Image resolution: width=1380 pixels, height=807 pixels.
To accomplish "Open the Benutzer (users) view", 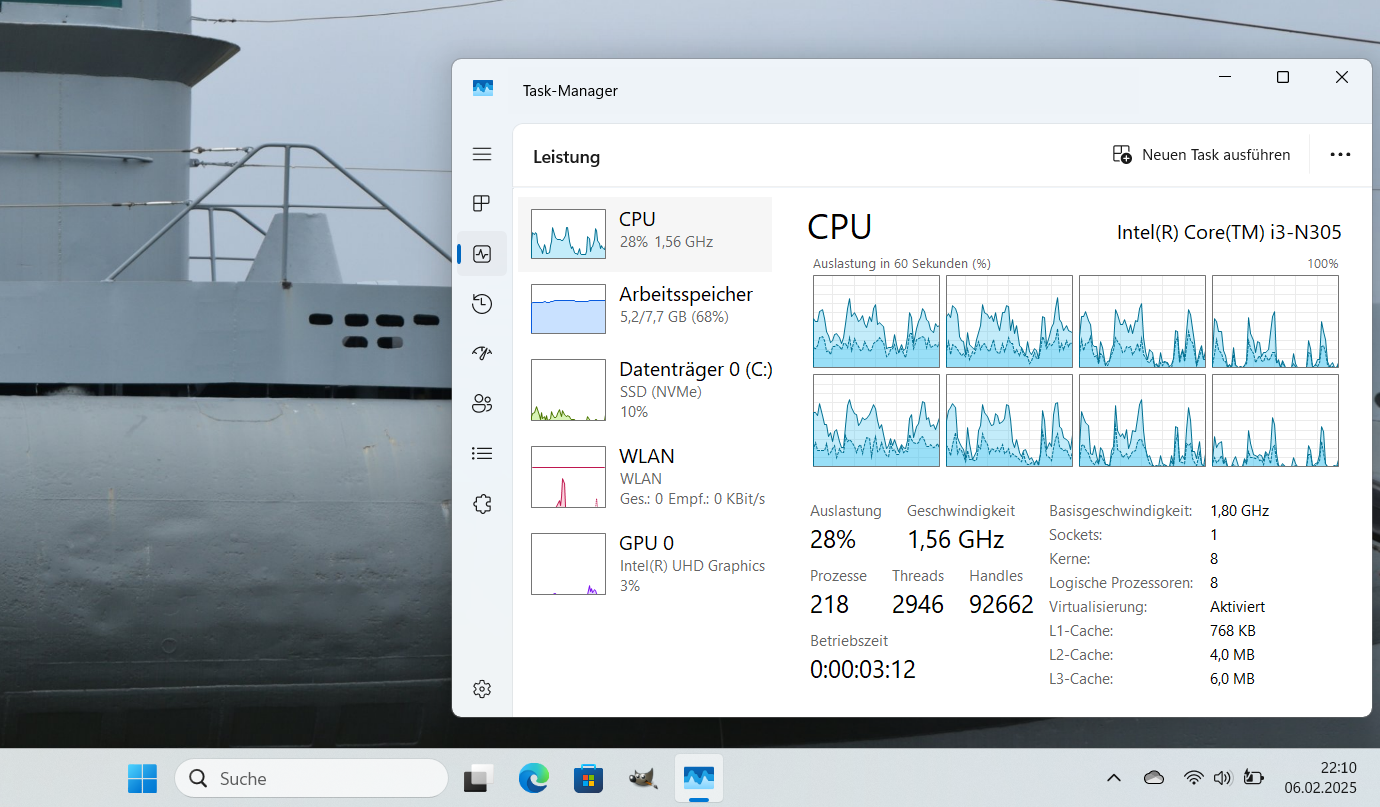I will coord(482,403).
